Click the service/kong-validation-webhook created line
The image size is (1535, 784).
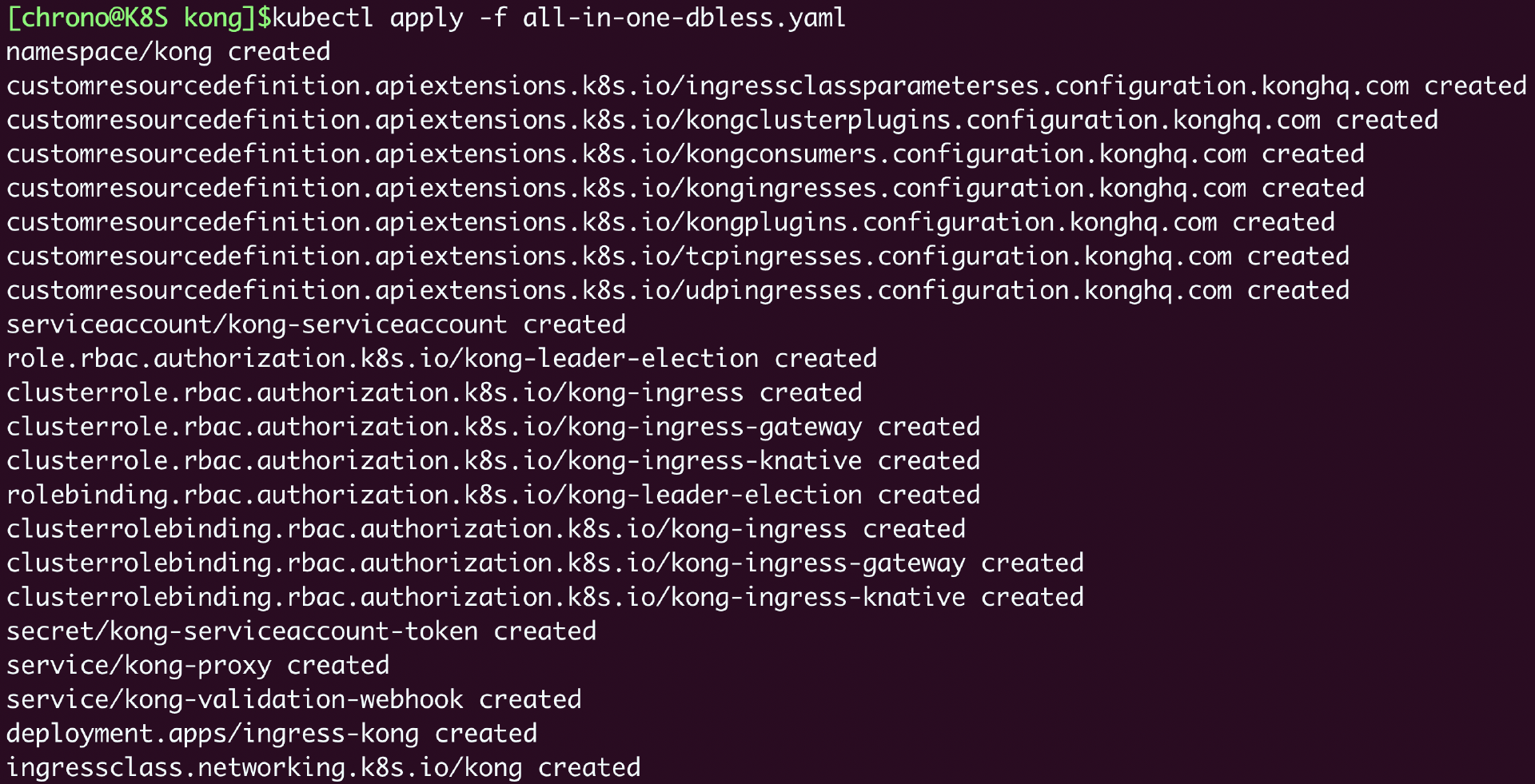point(293,700)
